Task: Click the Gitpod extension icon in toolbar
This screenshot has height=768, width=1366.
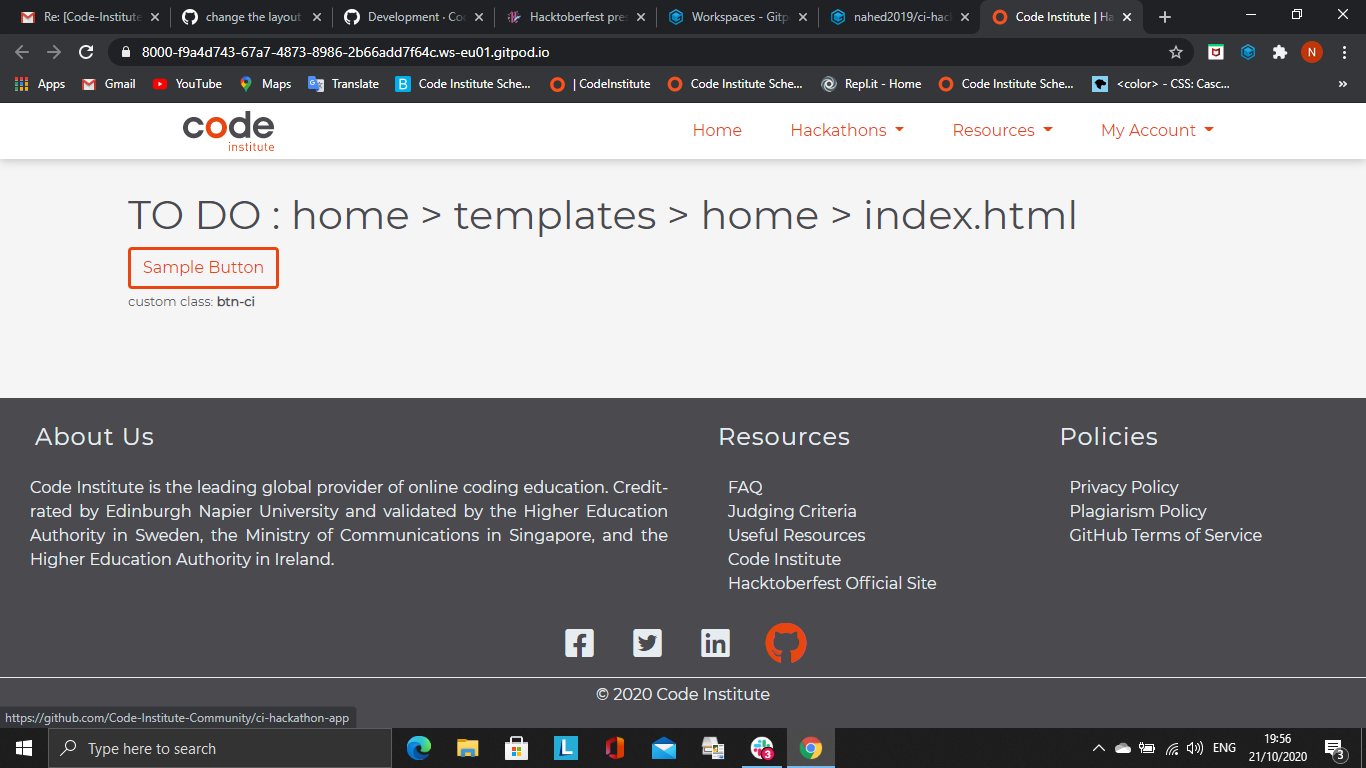Action: tap(1248, 52)
